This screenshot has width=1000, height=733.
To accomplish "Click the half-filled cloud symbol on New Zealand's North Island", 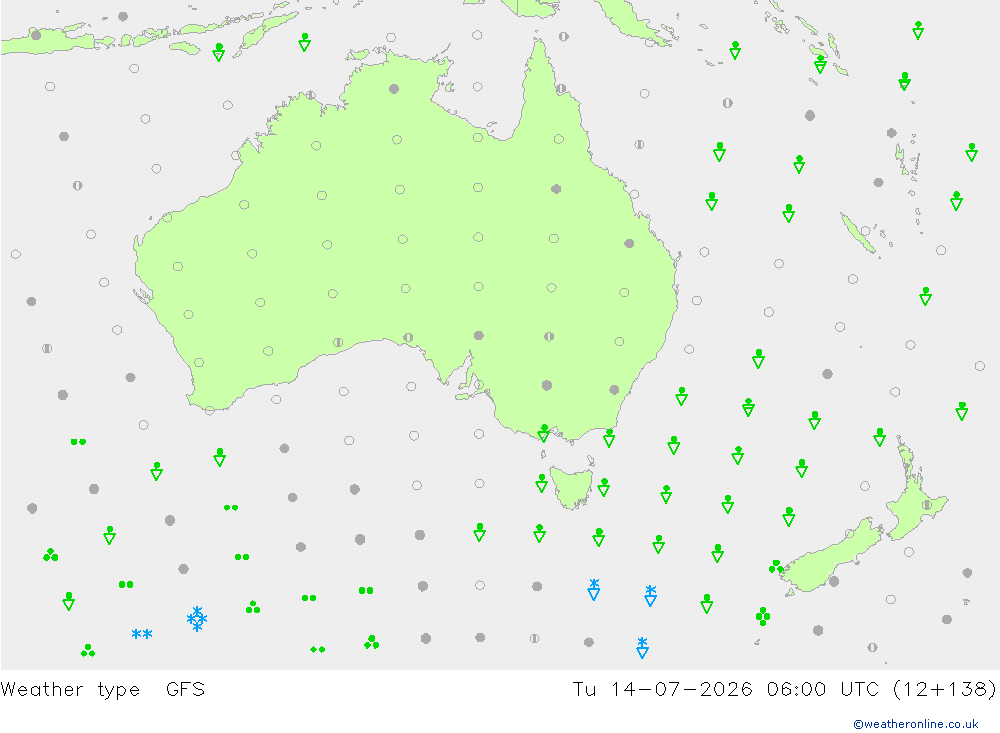I will point(927,505).
